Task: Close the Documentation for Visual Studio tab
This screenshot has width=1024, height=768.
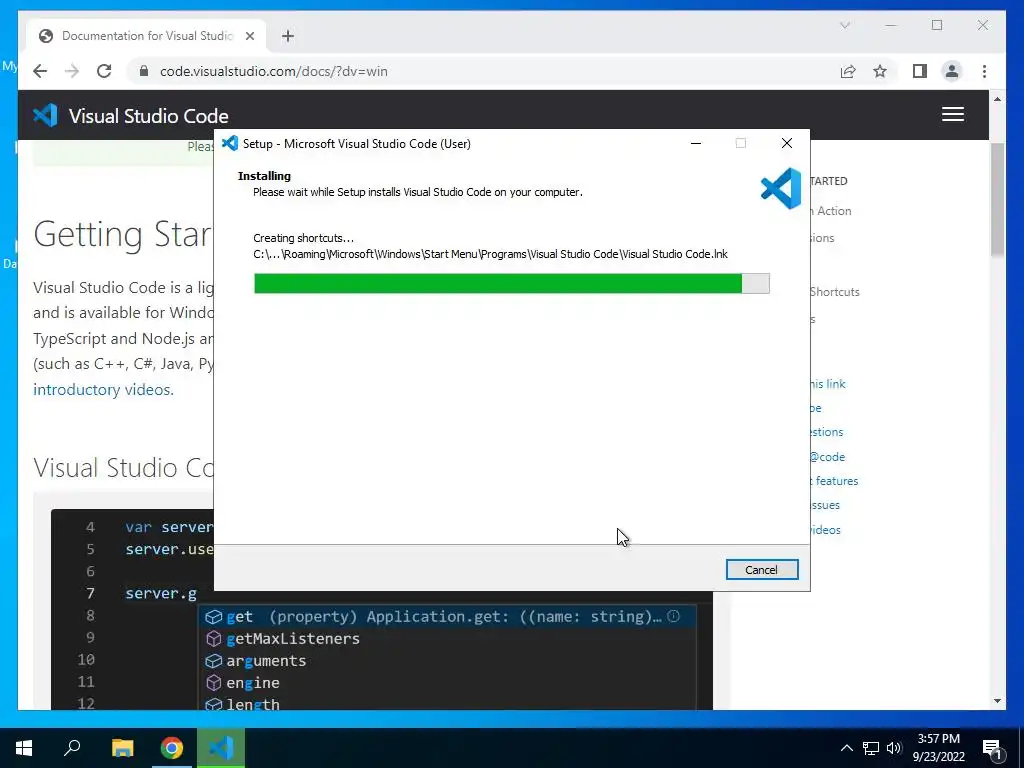Action: [x=249, y=36]
